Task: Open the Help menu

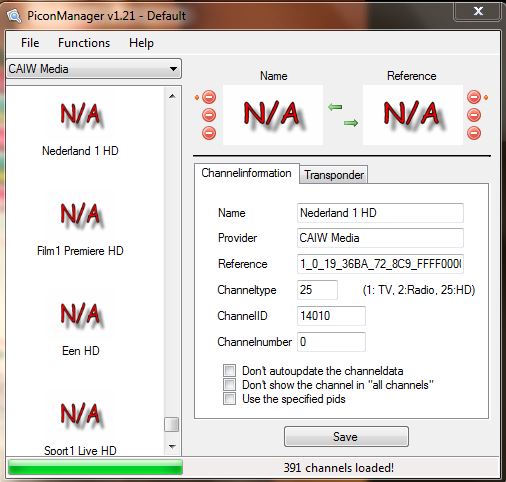Action: click(x=141, y=43)
